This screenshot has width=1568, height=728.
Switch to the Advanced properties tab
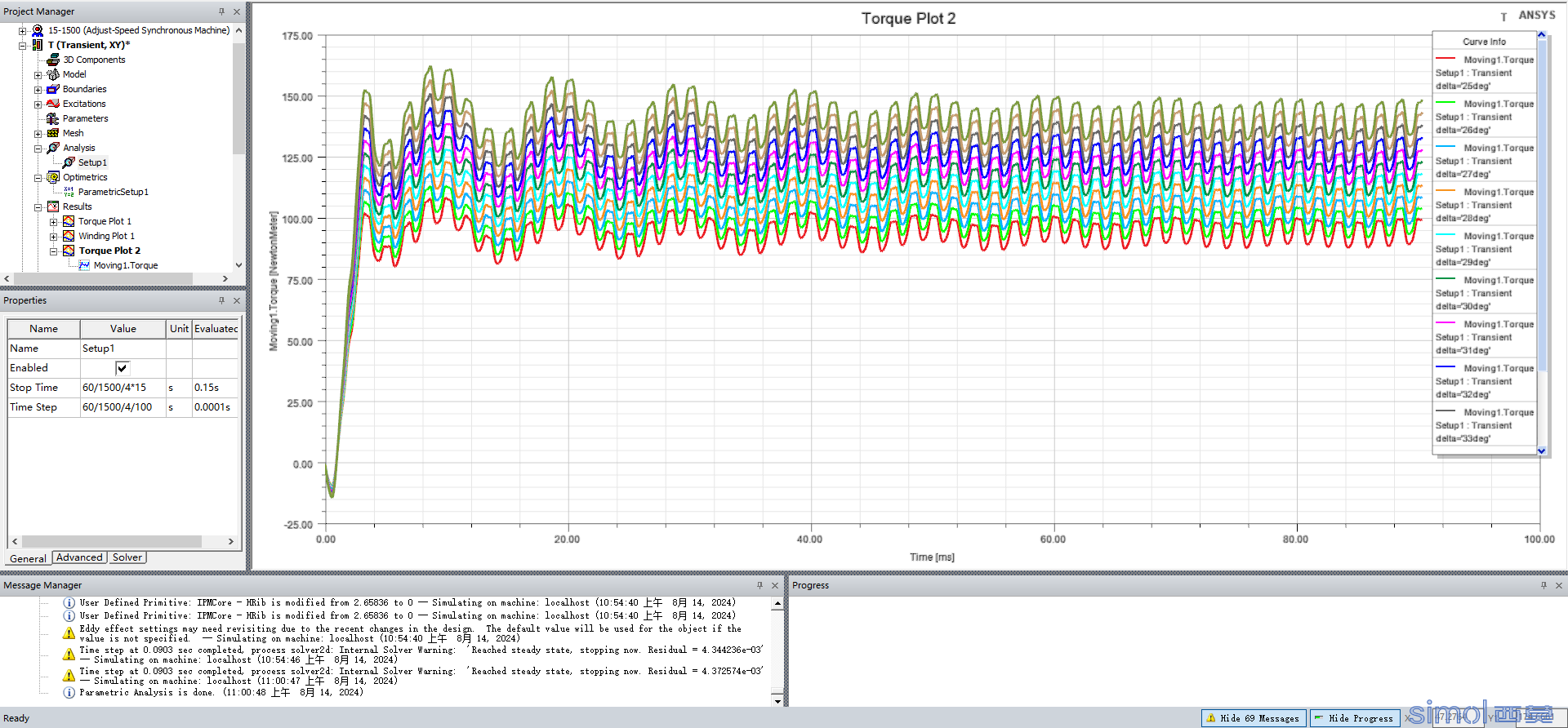click(79, 557)
